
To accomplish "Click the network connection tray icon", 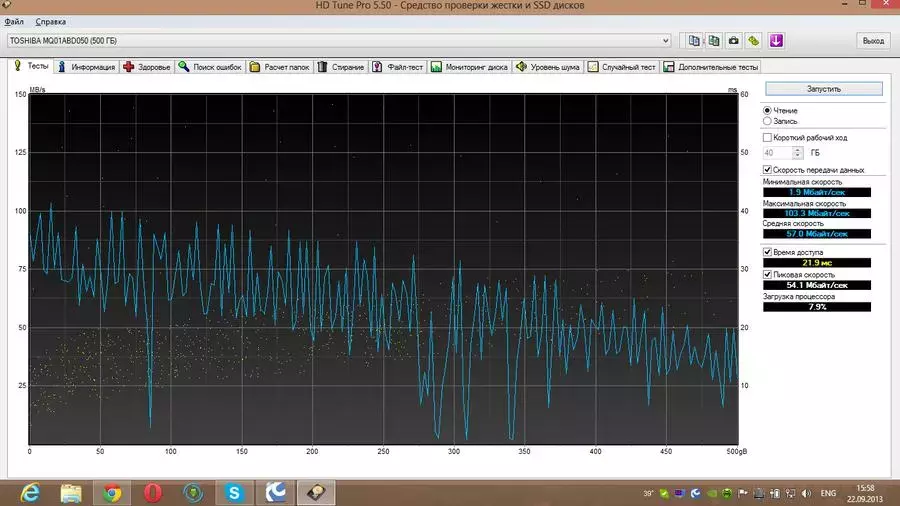I will [790, 493].
